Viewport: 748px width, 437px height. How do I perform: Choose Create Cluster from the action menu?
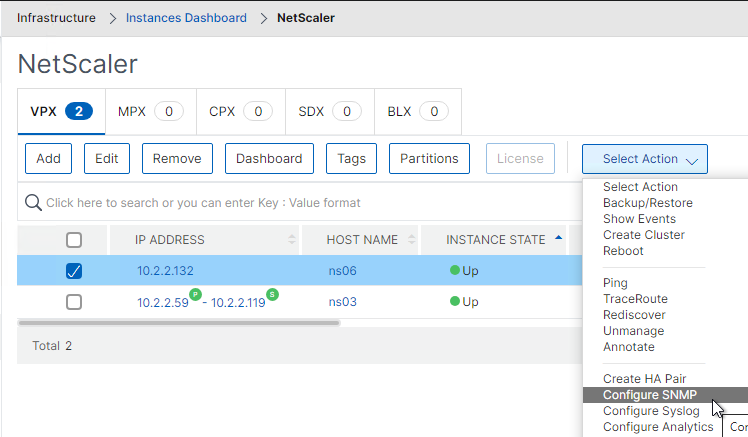[x=644, y=235]
